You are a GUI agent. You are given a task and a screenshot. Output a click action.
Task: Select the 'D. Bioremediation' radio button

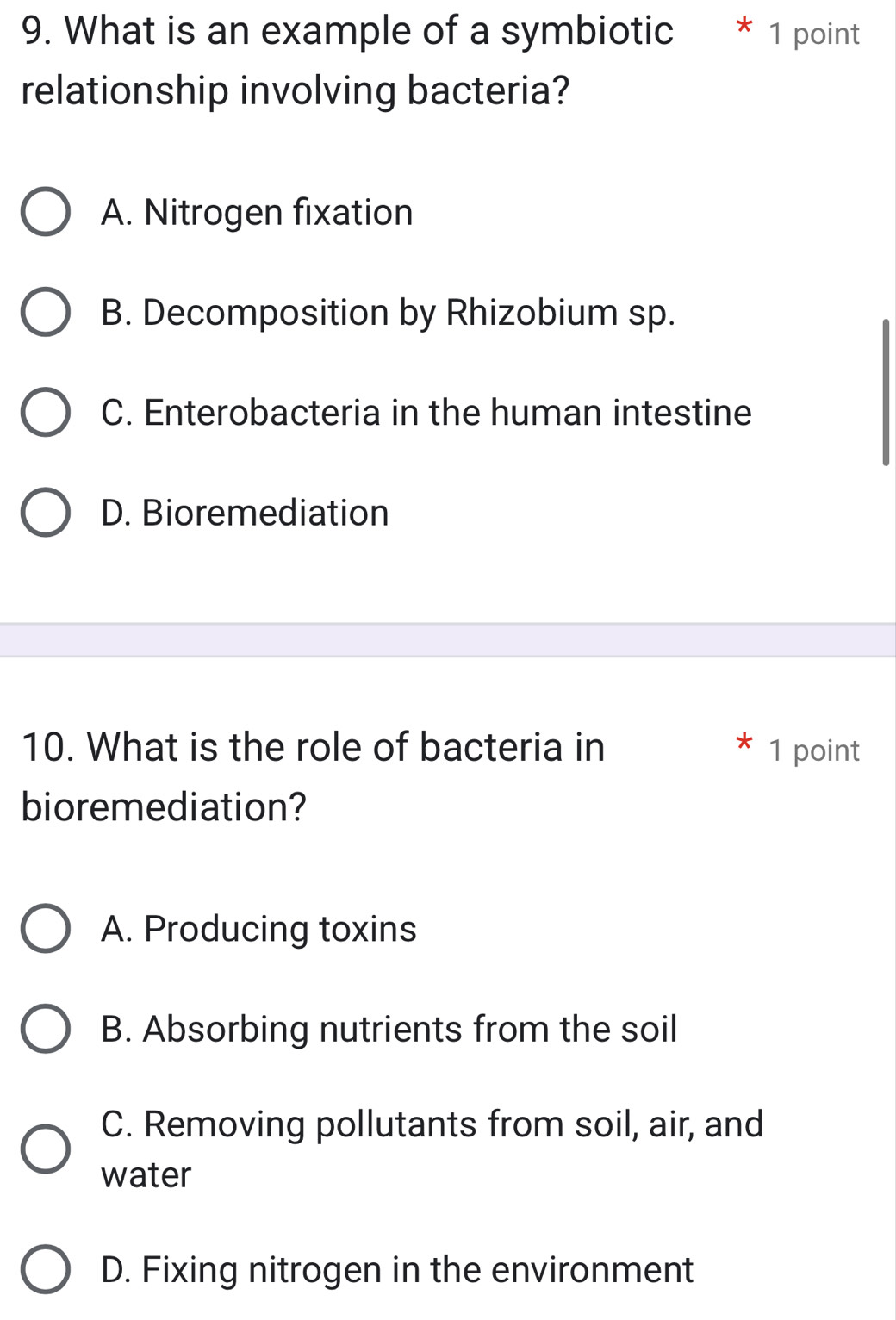click(46, 513)
